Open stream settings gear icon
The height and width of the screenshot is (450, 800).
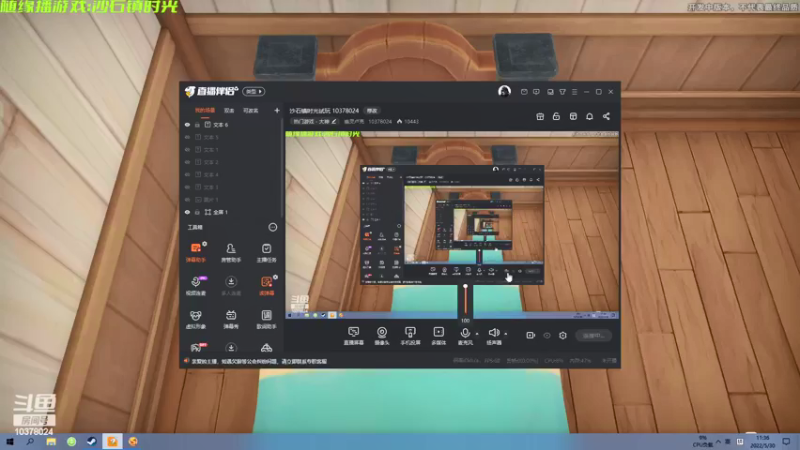563,335
